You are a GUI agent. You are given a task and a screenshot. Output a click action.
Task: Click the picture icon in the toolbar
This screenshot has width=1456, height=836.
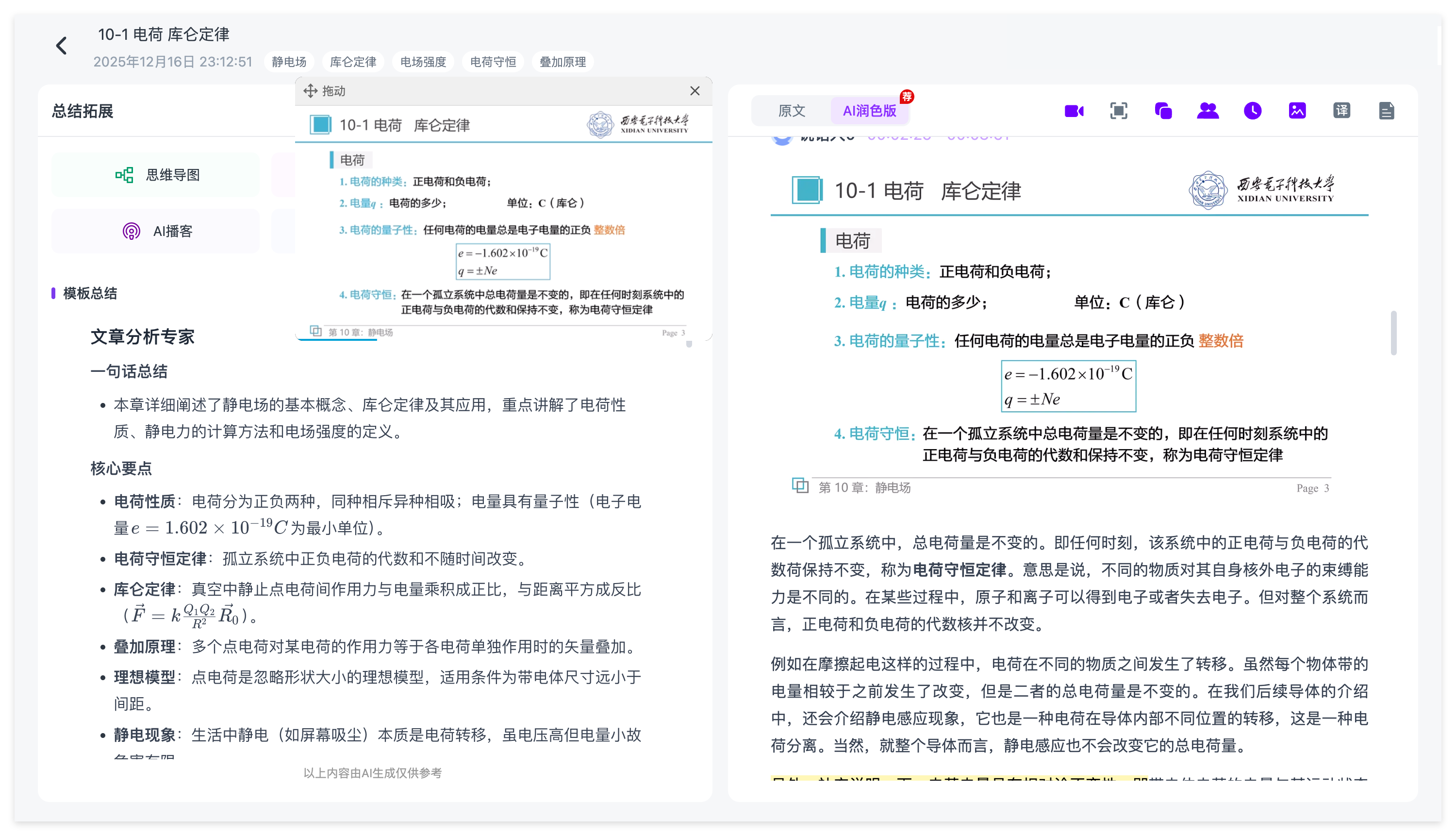coord(1297,111)
